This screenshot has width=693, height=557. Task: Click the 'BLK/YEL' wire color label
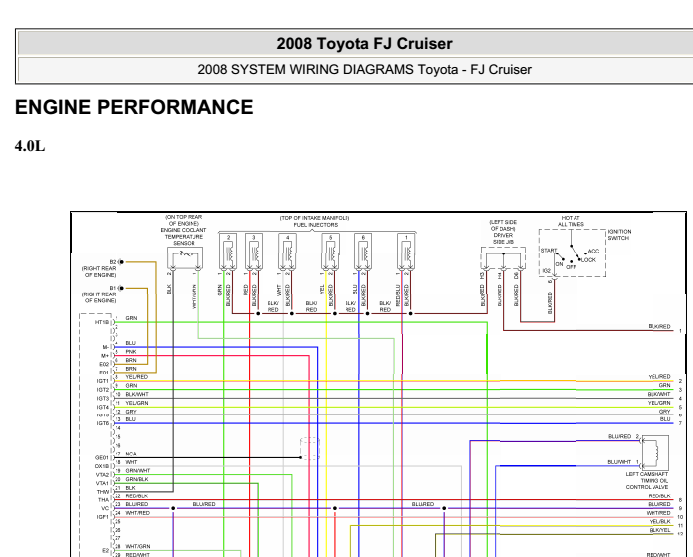click(x=660, y=530)
